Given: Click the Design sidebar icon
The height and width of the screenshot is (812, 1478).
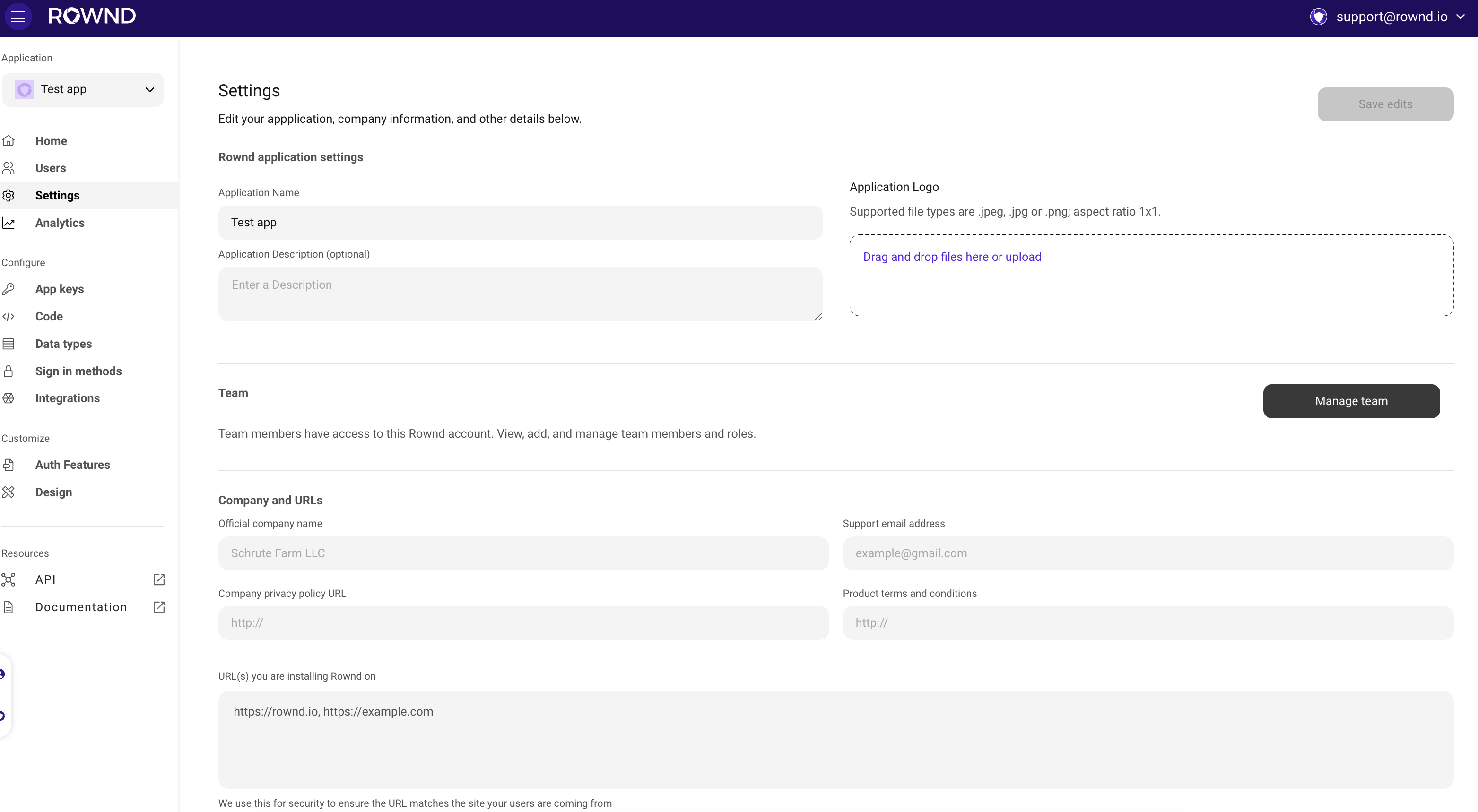Looking at the screenshot, I should tap(9, 492).
